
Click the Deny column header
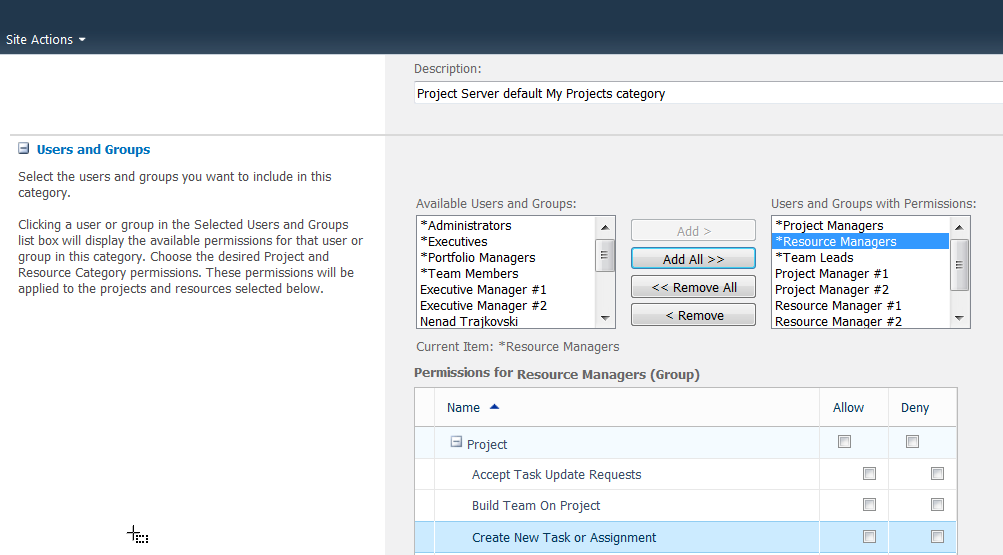pyautogui.click(x=914, y=408)
